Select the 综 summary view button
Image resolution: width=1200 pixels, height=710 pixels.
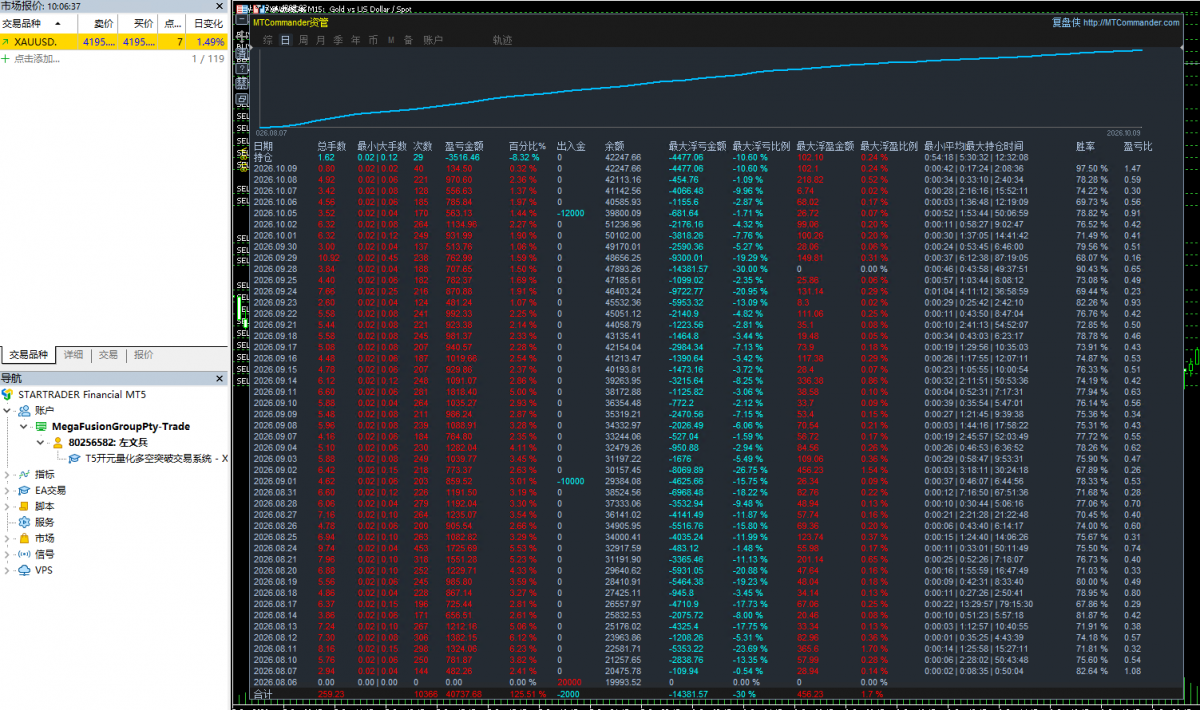tap(268, 40)
